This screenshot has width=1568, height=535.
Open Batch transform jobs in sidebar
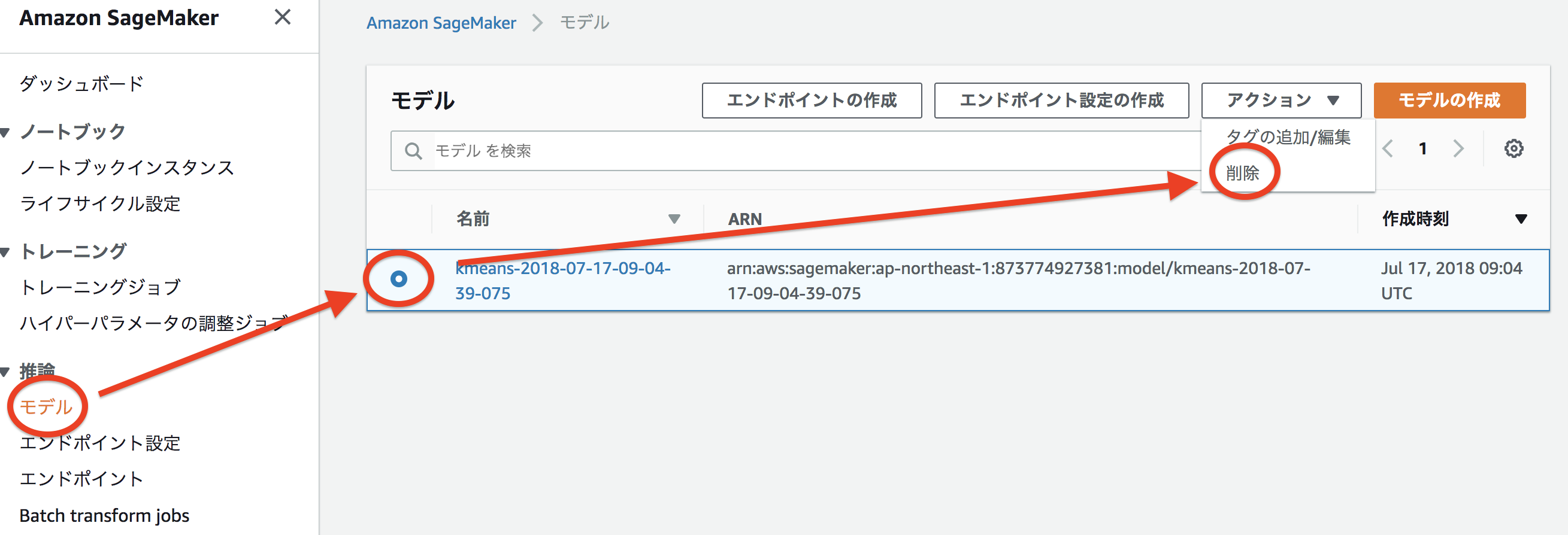click(x=104, y=515)
